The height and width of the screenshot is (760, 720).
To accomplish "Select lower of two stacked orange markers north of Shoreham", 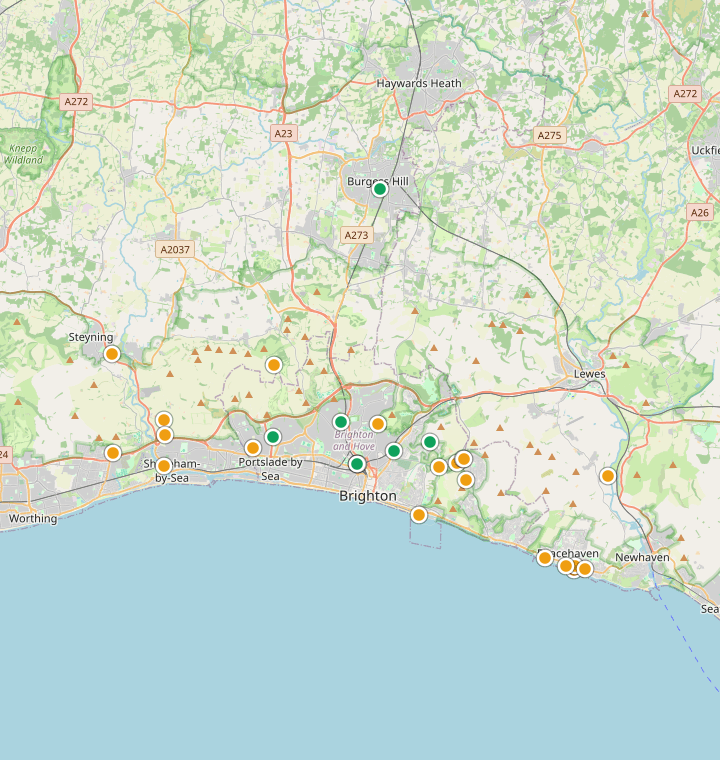I will (165, 435).
